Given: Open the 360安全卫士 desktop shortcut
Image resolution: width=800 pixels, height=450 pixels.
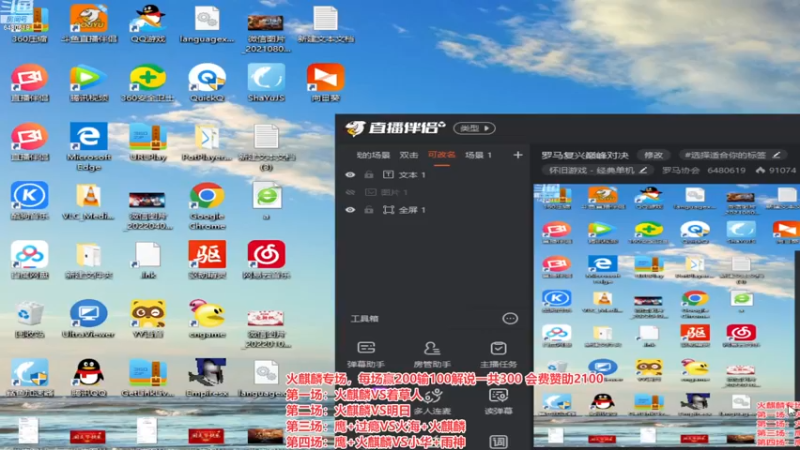Looking at the screenshot, I should point(148,83).
